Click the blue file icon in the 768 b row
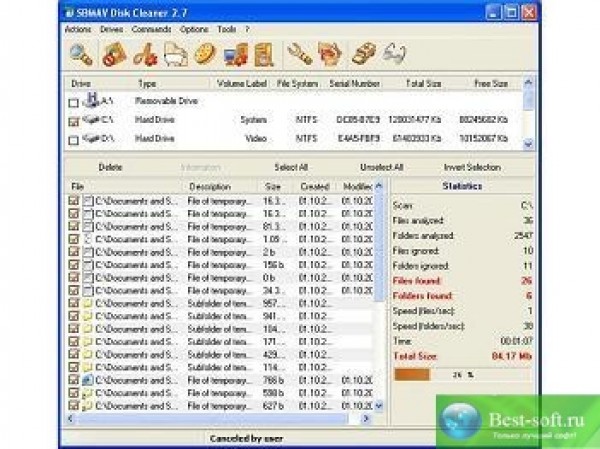The width and height of the screenshot is (600, 449). tap(88, 380)
